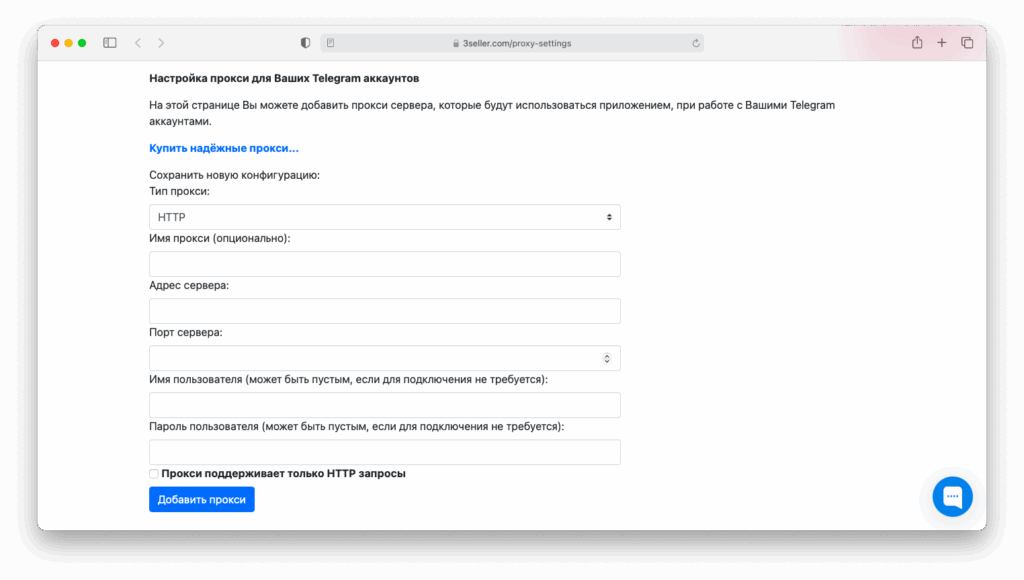The height and width of the screenshot is (580, 1024).
Task: Show the tab overview icon
Action: coord(967,43)
